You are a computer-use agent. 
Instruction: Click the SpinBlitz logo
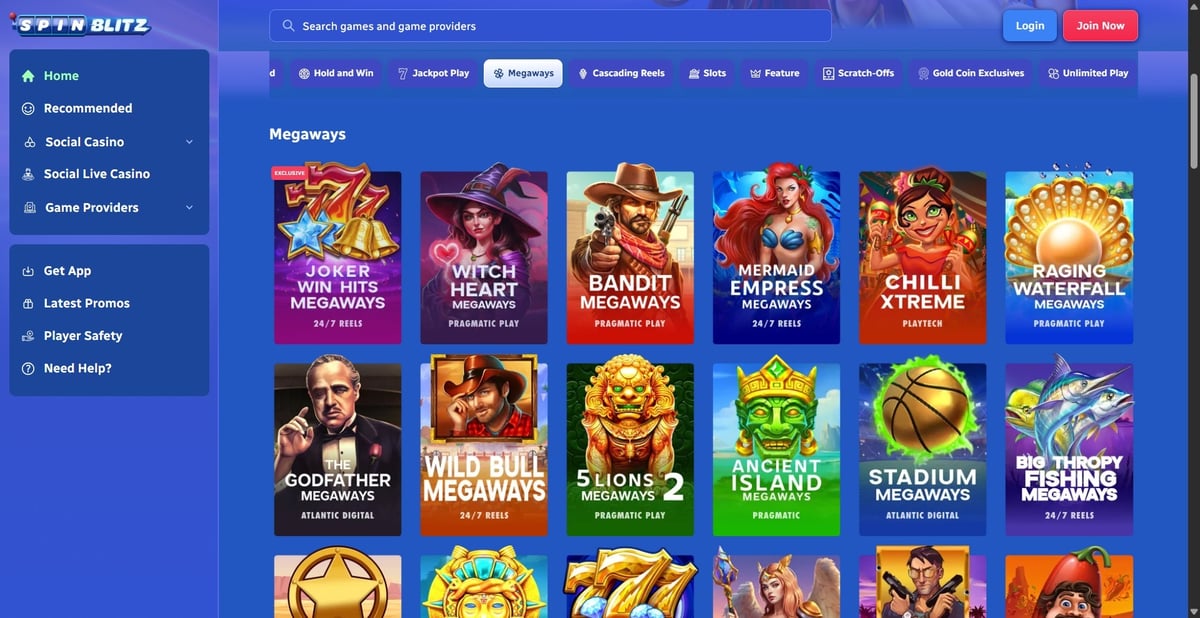point(81,25)
